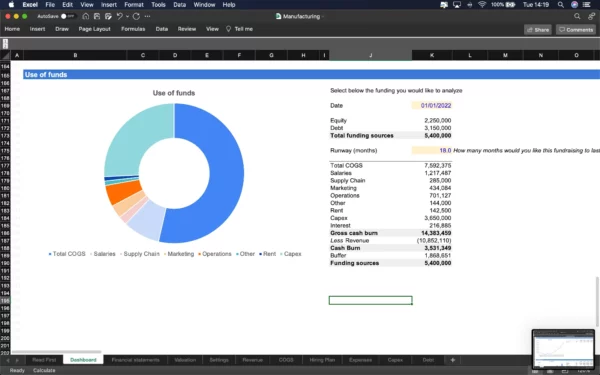
Task: Click the outline level buttons at top left
Action: [x=5, y=44]
